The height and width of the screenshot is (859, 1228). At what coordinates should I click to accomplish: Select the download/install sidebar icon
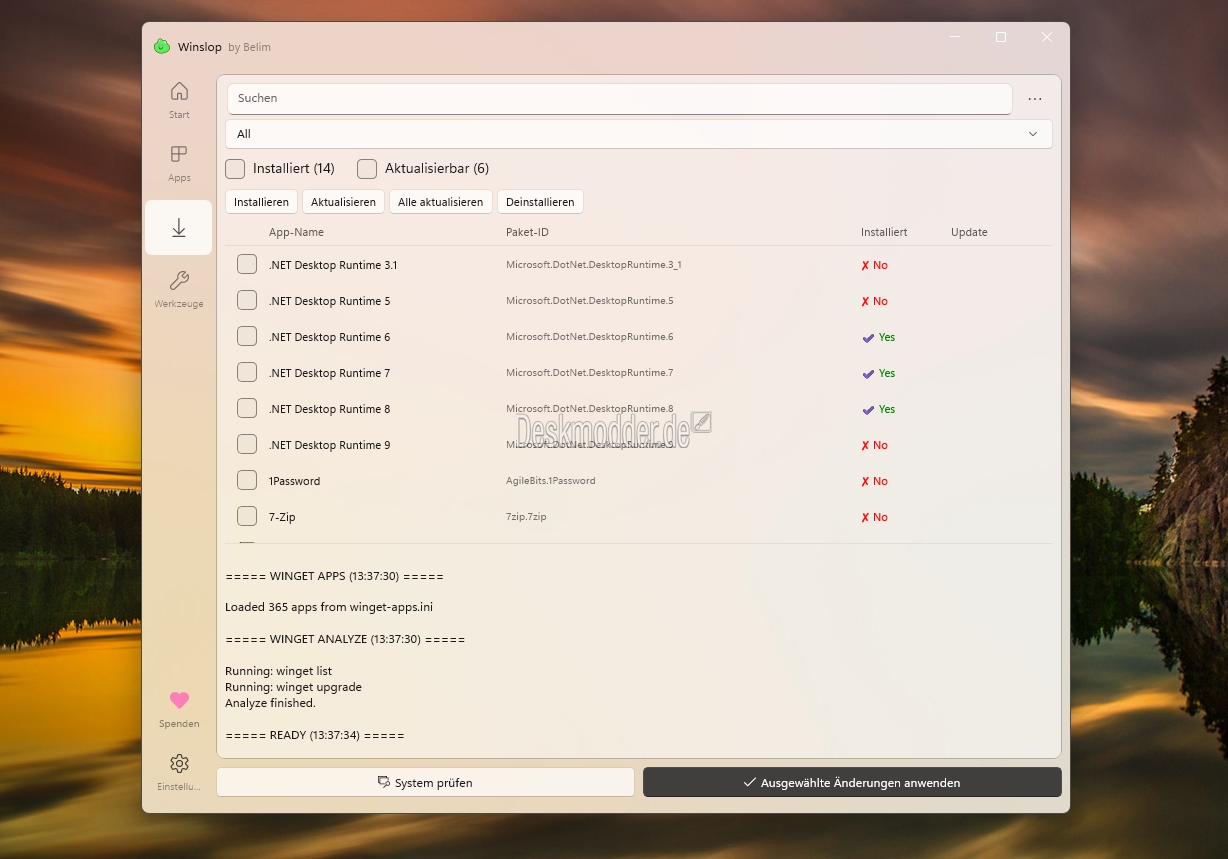tap(179, 228)
